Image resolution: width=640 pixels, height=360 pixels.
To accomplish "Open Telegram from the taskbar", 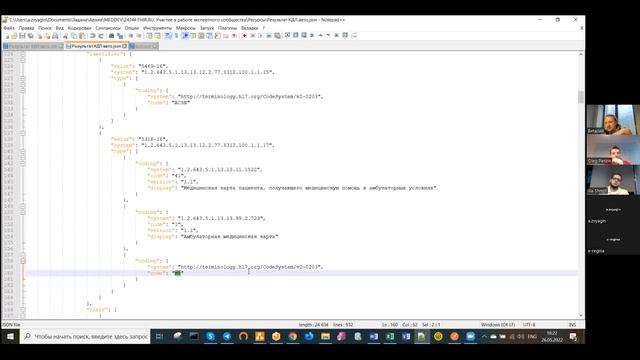I will [227, 337].
